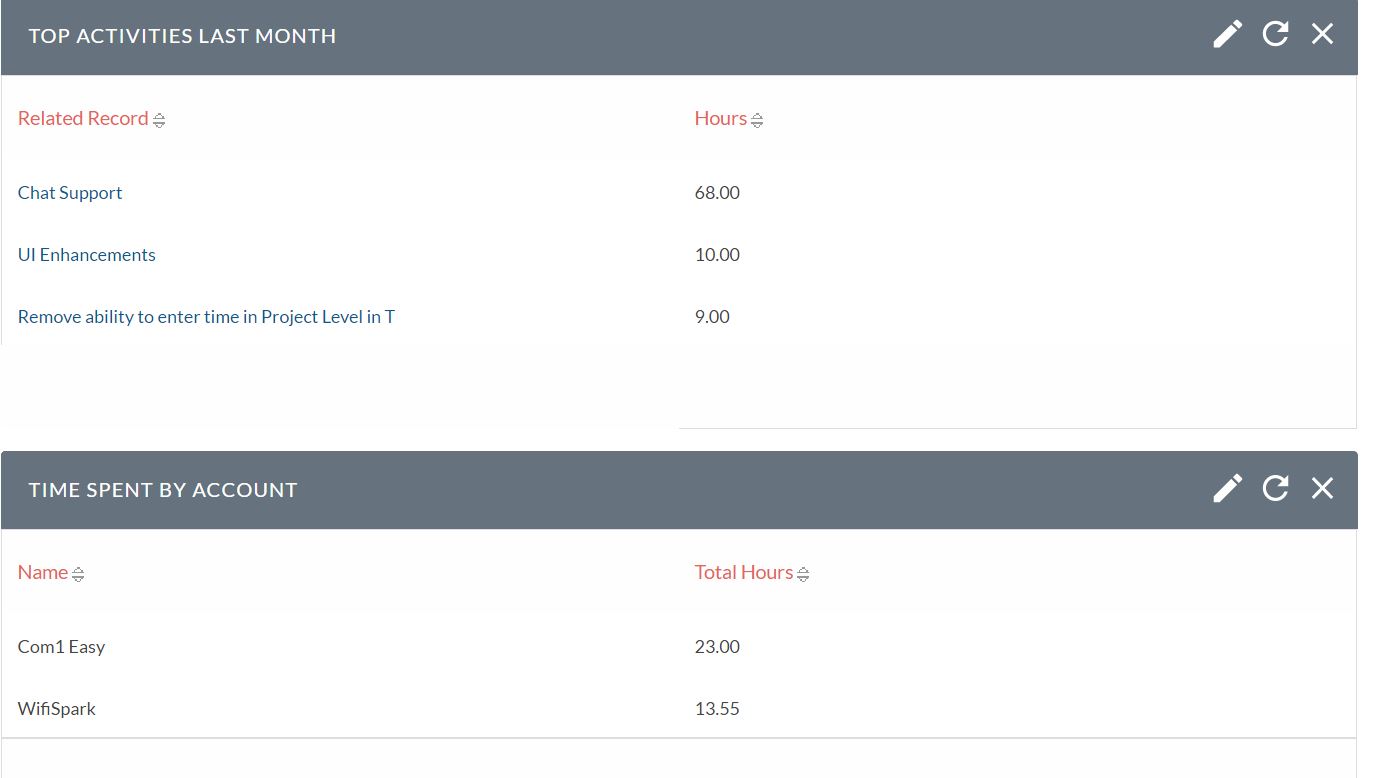
Task: Open the UI Enhancements activity record
Action: point(86,254)
